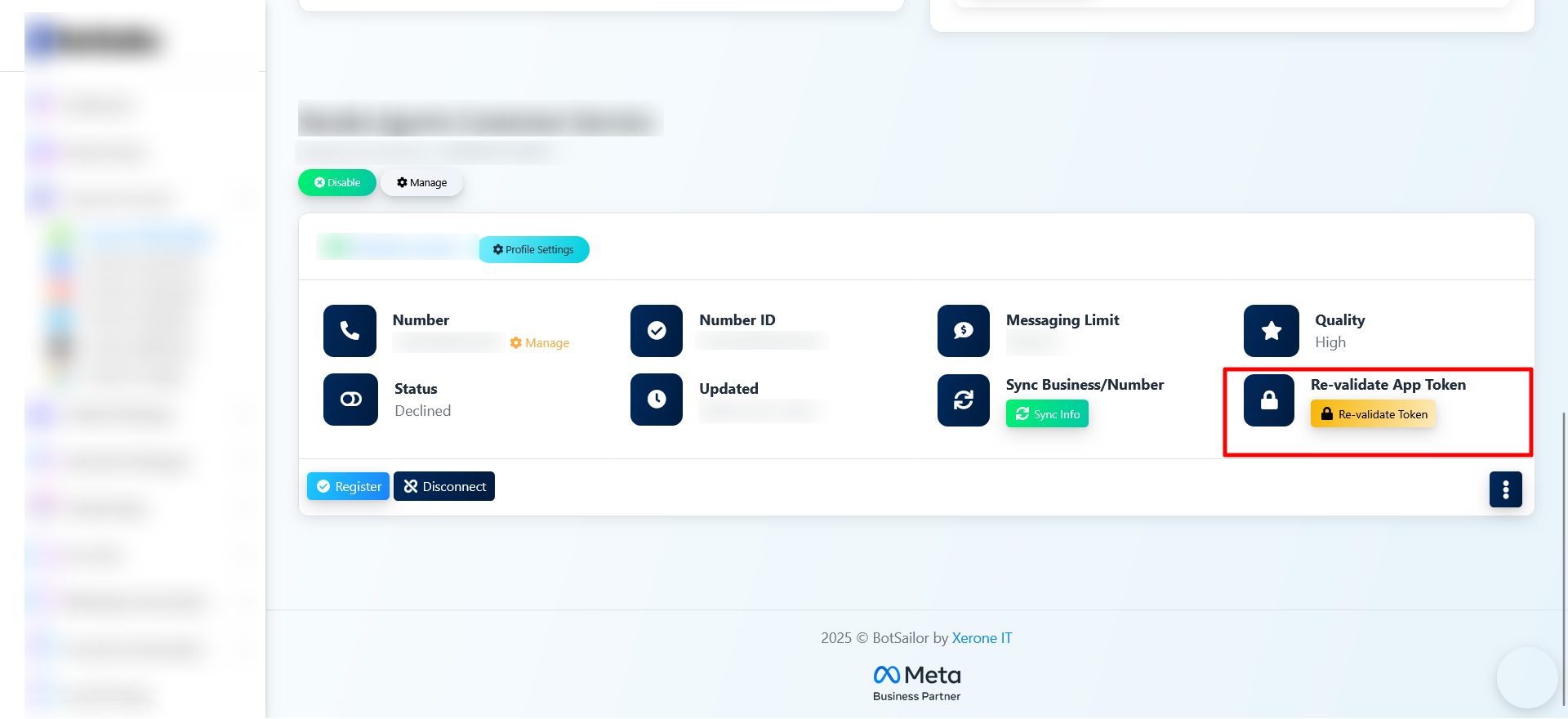Open the Manage button with gear icon

click(421, 183)
